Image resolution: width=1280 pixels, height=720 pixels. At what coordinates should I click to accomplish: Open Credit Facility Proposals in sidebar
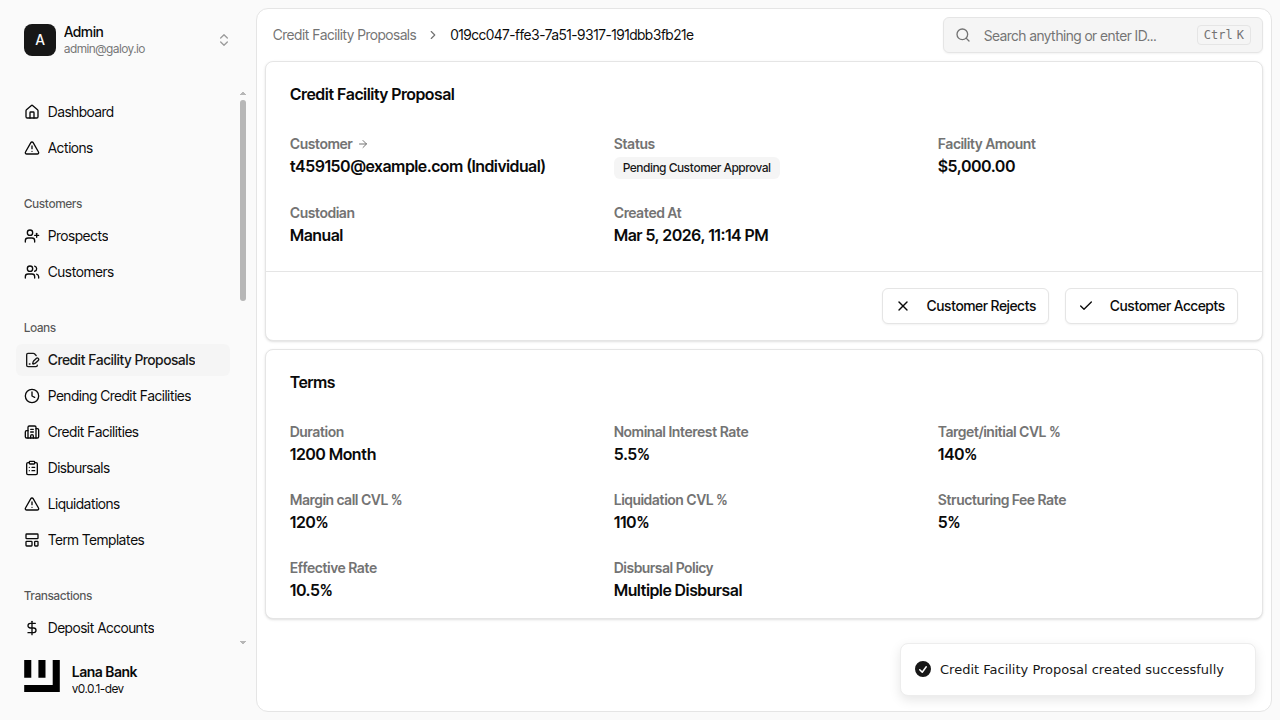[121, 360]
